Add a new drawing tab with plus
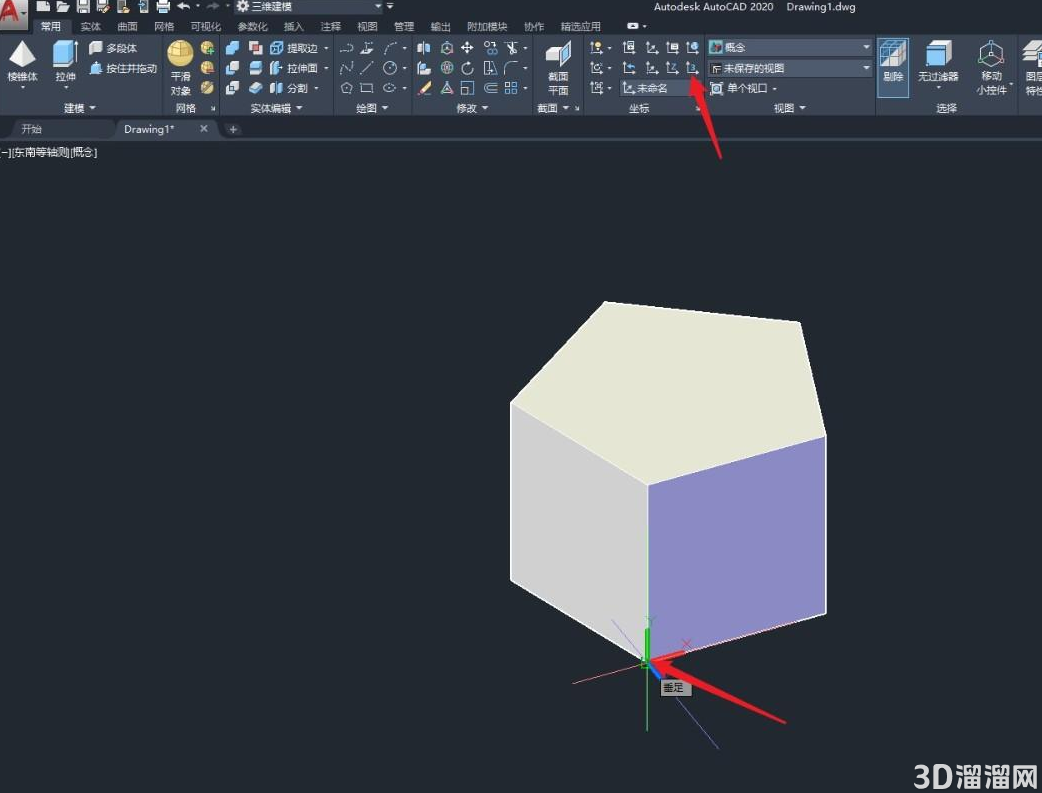 tap(233, 130)
